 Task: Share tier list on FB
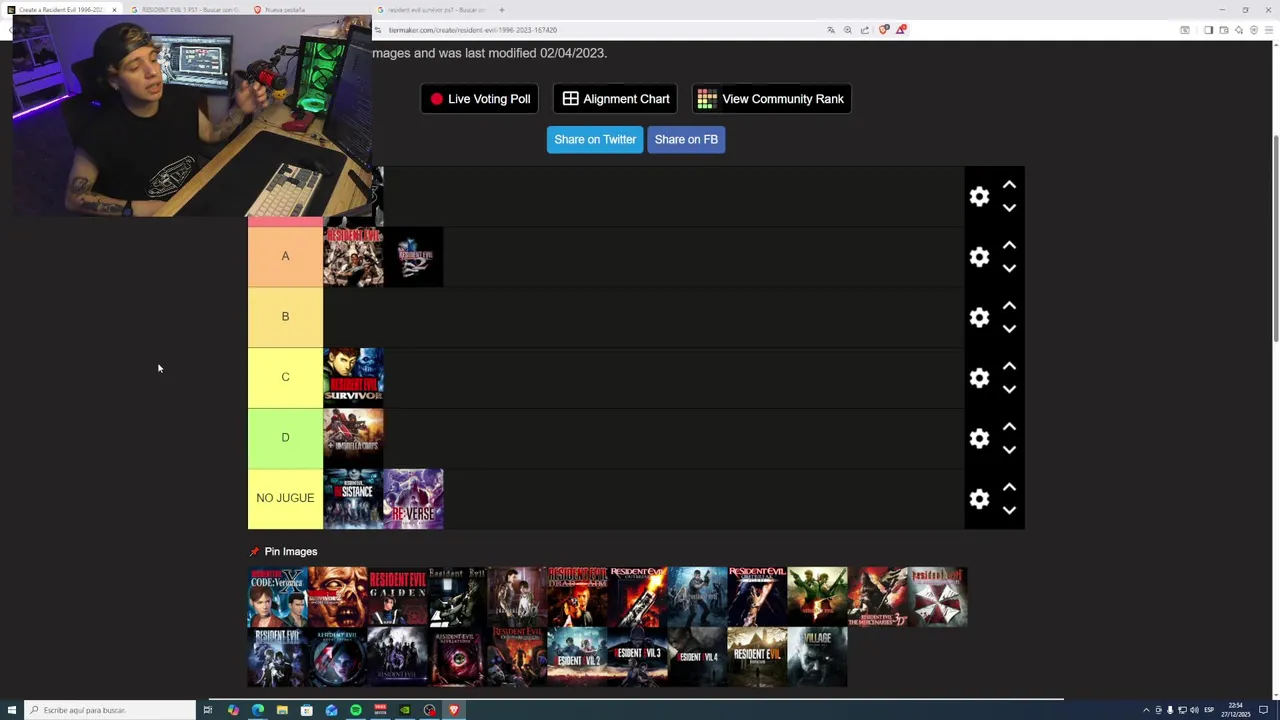coord(686,140)
